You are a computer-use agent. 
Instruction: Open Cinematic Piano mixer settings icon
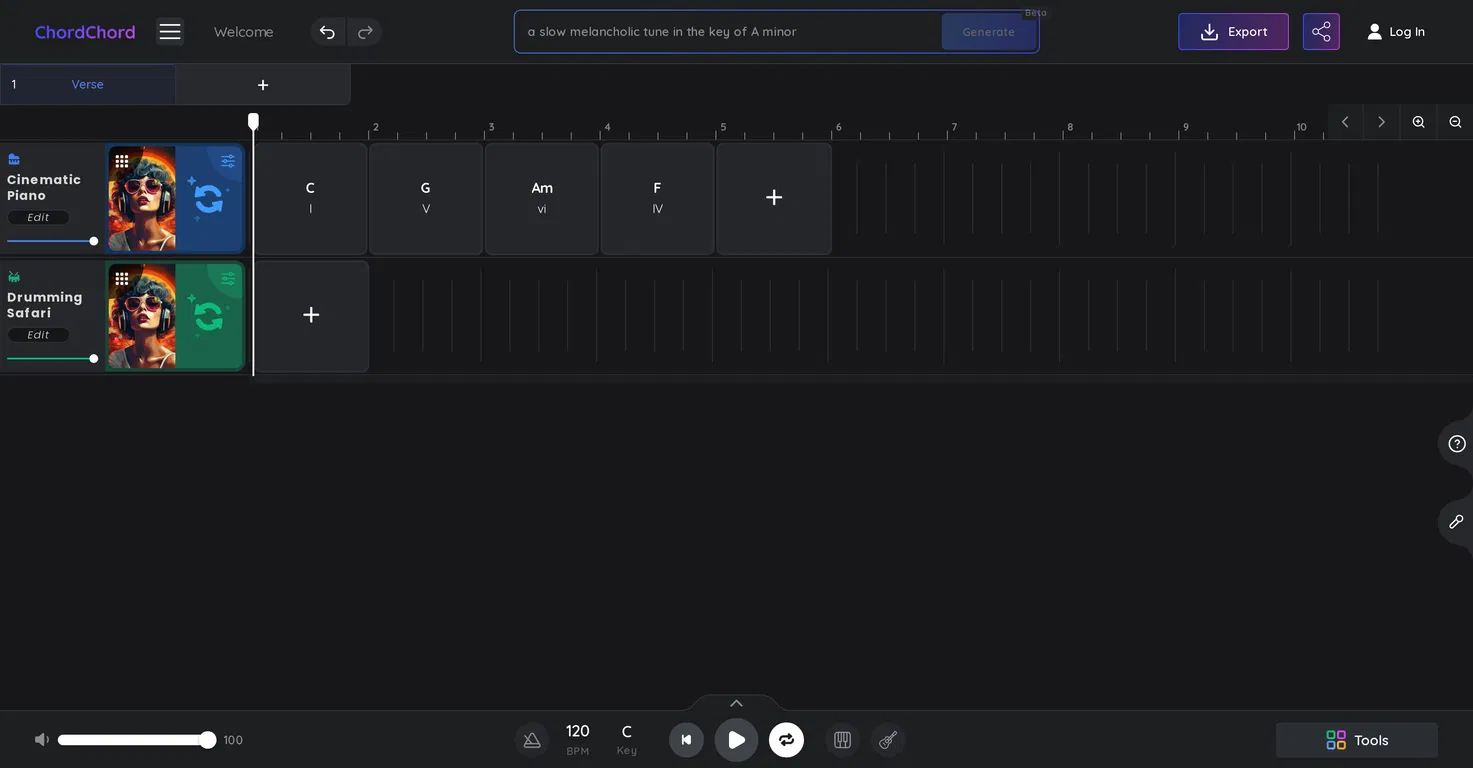point(228,161)
